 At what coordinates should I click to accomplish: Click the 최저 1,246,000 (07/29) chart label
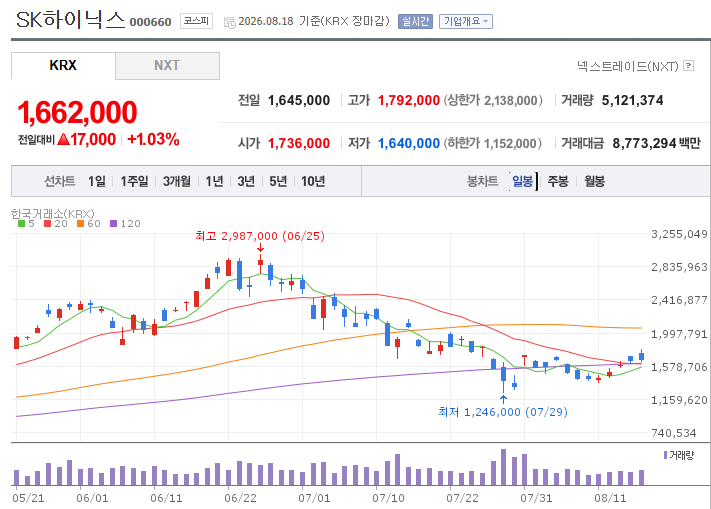[503, 412]
